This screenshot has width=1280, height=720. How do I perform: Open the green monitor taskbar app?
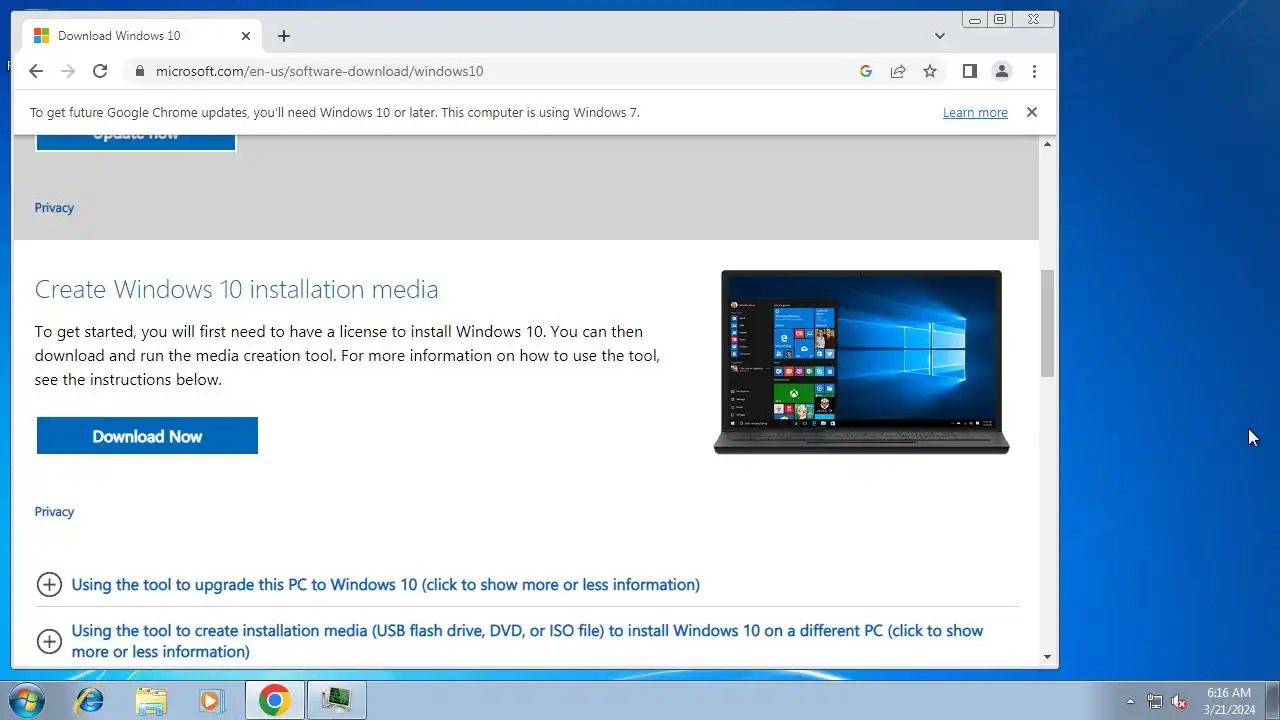point(337,700)
